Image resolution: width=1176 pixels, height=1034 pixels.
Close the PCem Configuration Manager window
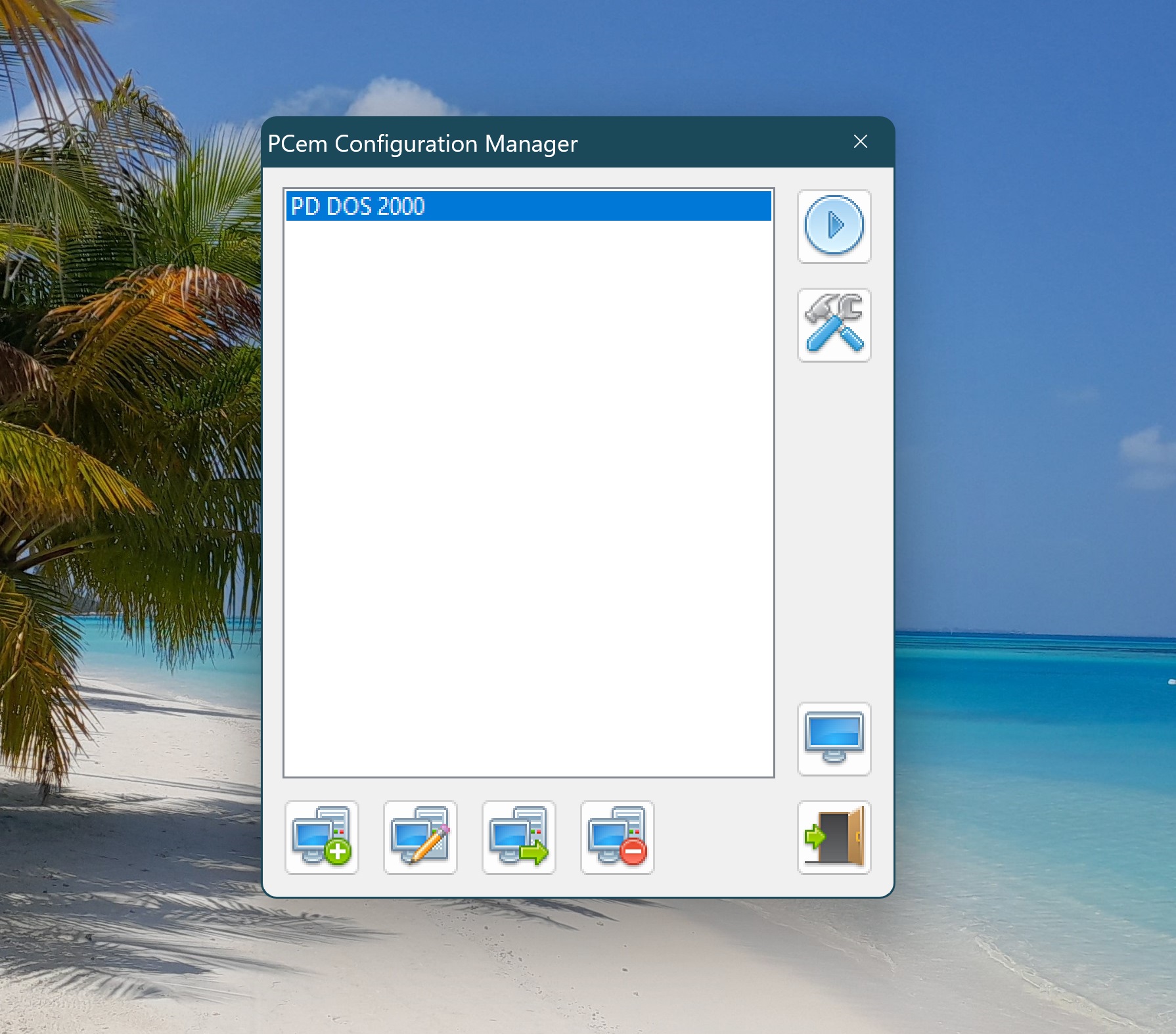[861, 142]
